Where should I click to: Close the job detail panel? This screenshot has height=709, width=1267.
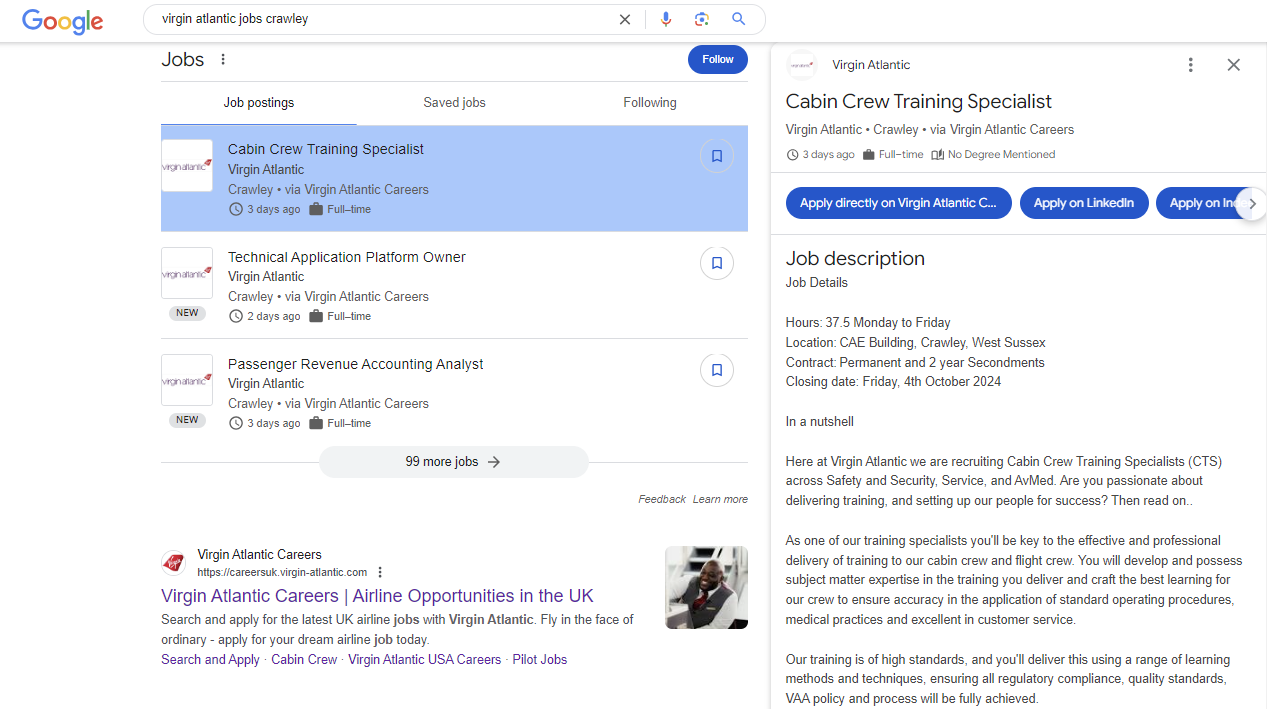tap(1233, 65)
